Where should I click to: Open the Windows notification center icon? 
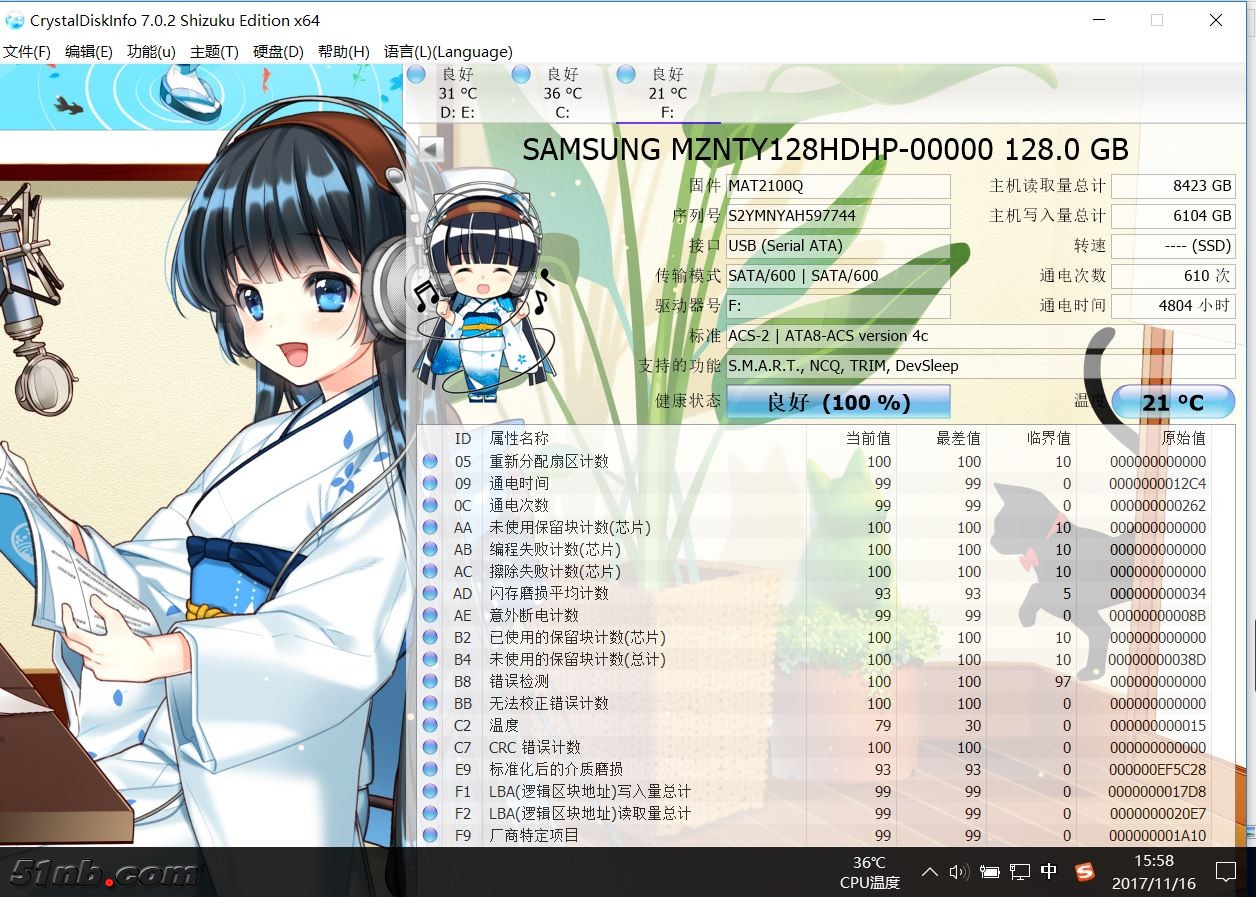coord(1226,872)
